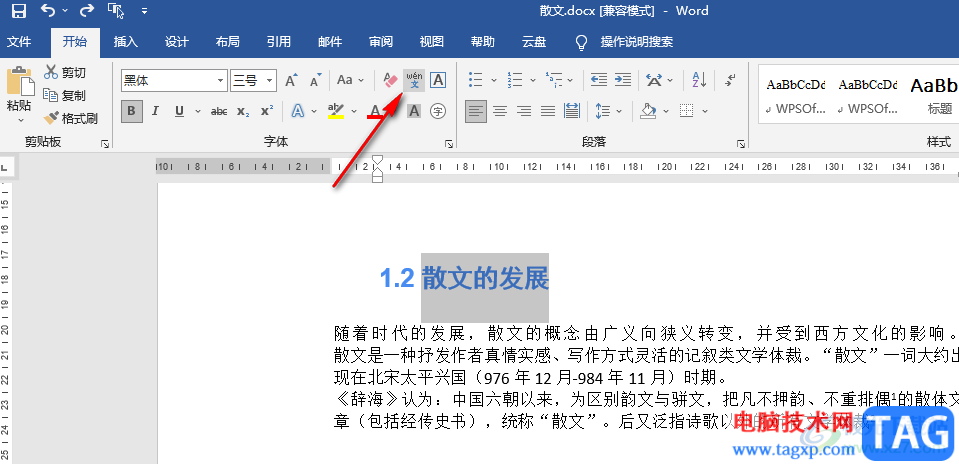959x464 pixels.
Task: Apply distributed alignment
Action: click(572, 111)
